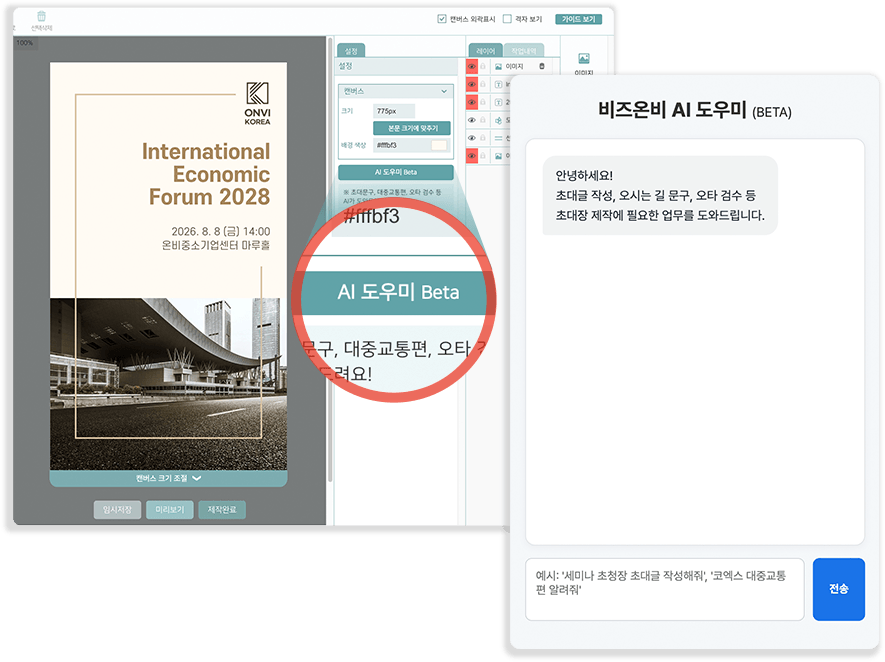
Task: Lock the top 이미지 layer
Action: [483, 67]
